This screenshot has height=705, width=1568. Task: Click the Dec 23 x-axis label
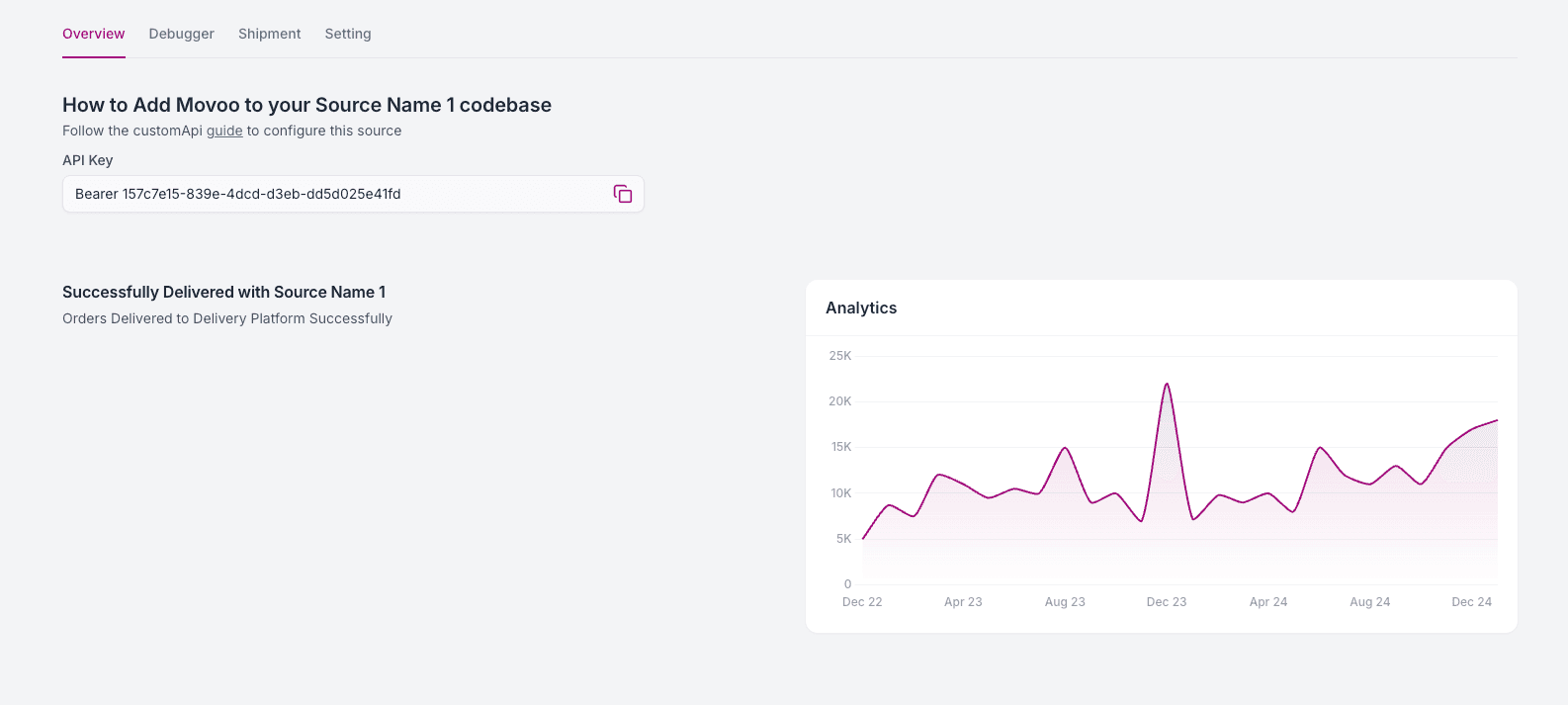pos(1167,602)
